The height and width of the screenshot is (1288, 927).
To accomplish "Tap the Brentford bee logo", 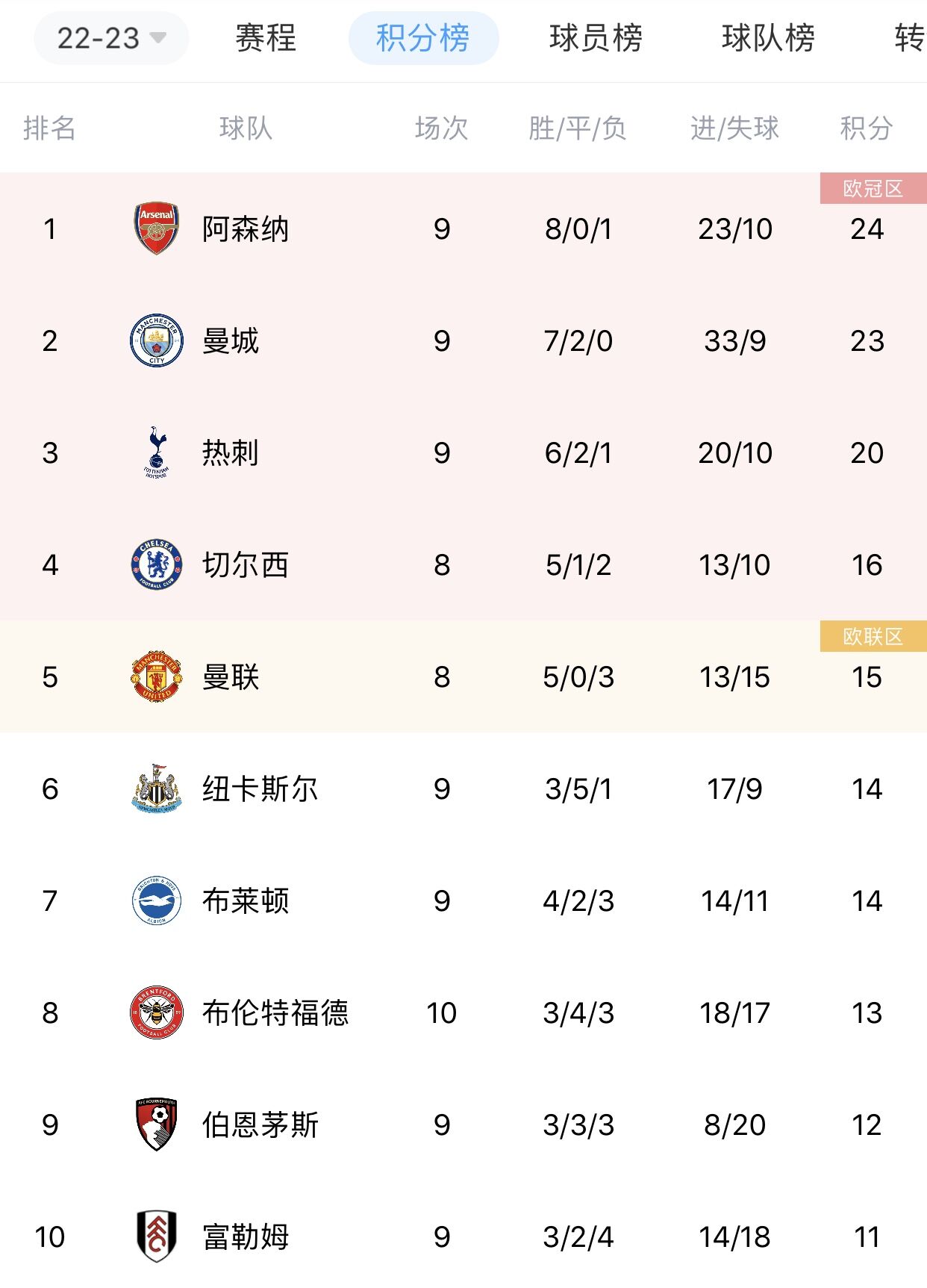I will (x=157, y=1012).
